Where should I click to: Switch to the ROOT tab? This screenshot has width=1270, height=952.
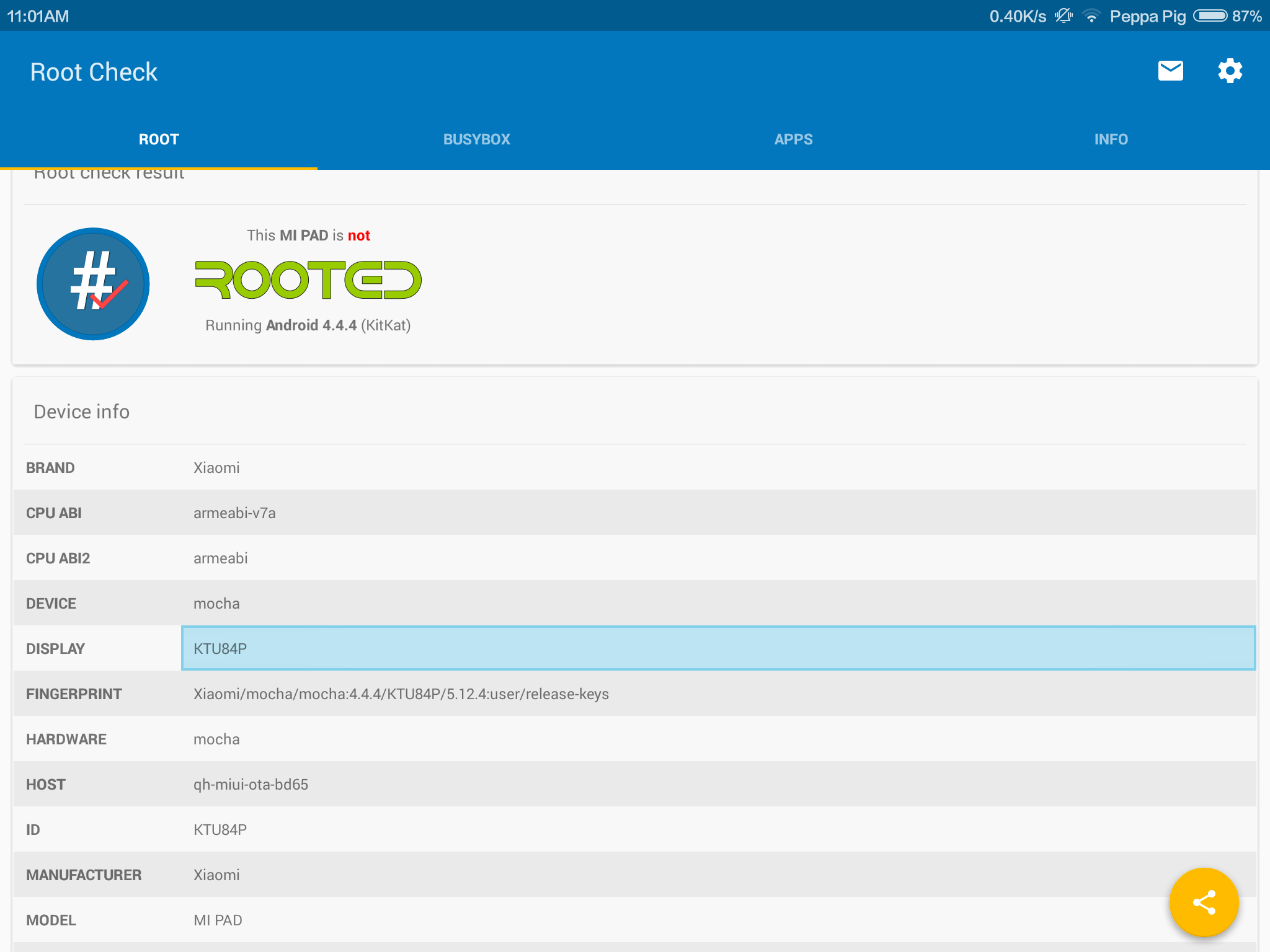point(159,139)
